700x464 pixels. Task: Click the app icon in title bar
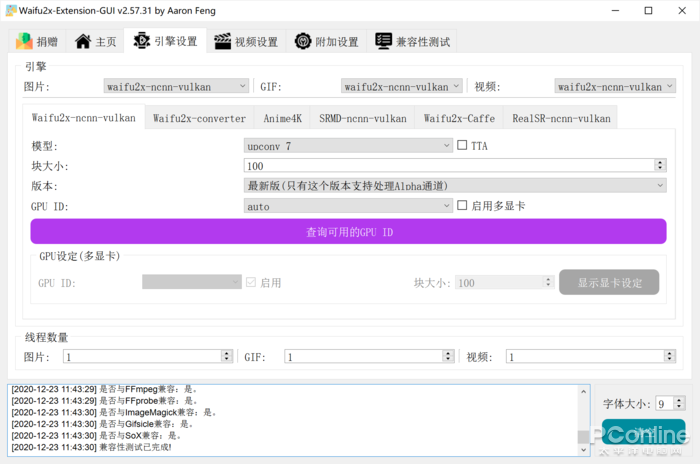click(12, 11)
